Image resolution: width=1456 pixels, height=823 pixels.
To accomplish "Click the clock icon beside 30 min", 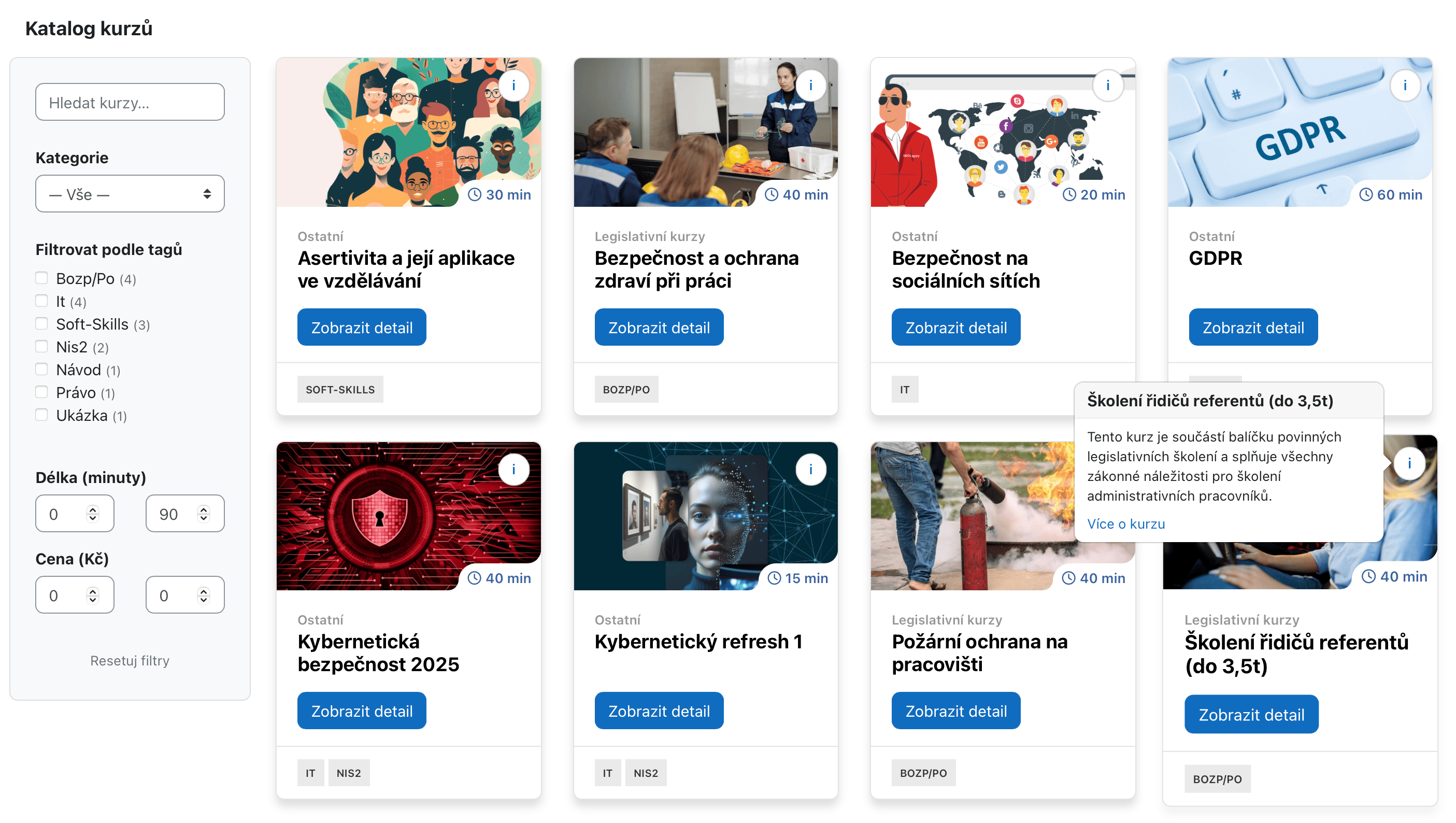I will click(x=475, y=194).
